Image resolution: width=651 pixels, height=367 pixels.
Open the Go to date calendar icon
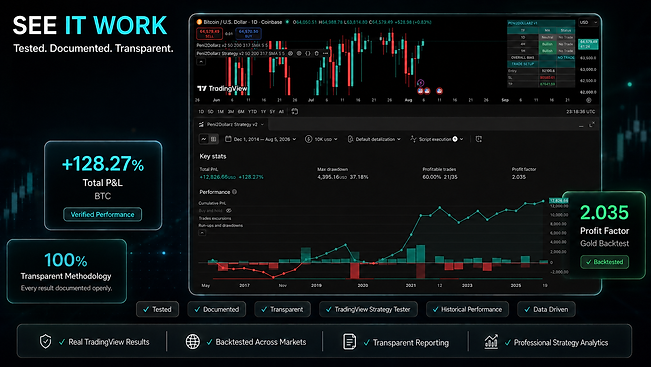point(294,111)
